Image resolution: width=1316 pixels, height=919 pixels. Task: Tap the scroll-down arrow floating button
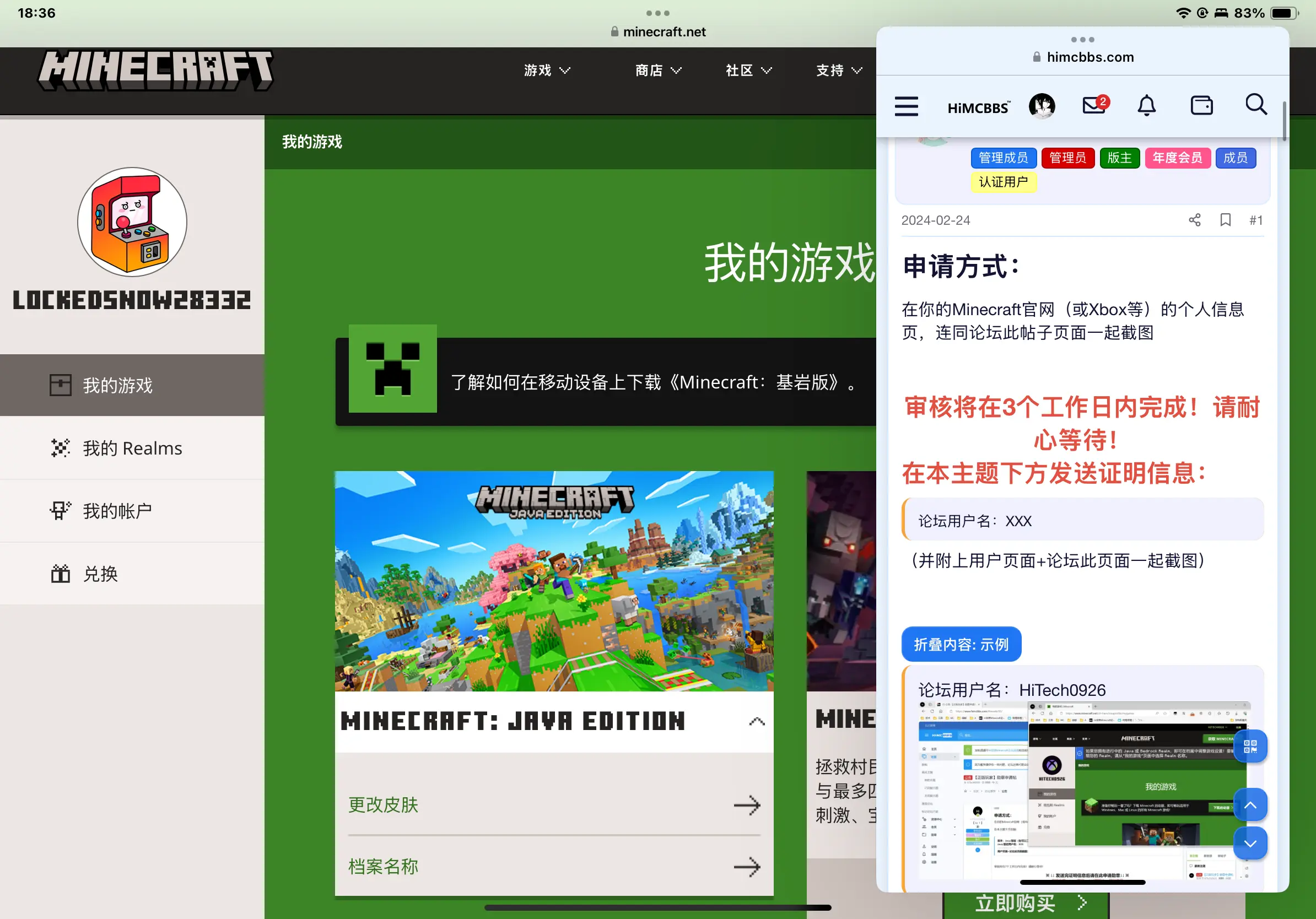(1250, 844)
